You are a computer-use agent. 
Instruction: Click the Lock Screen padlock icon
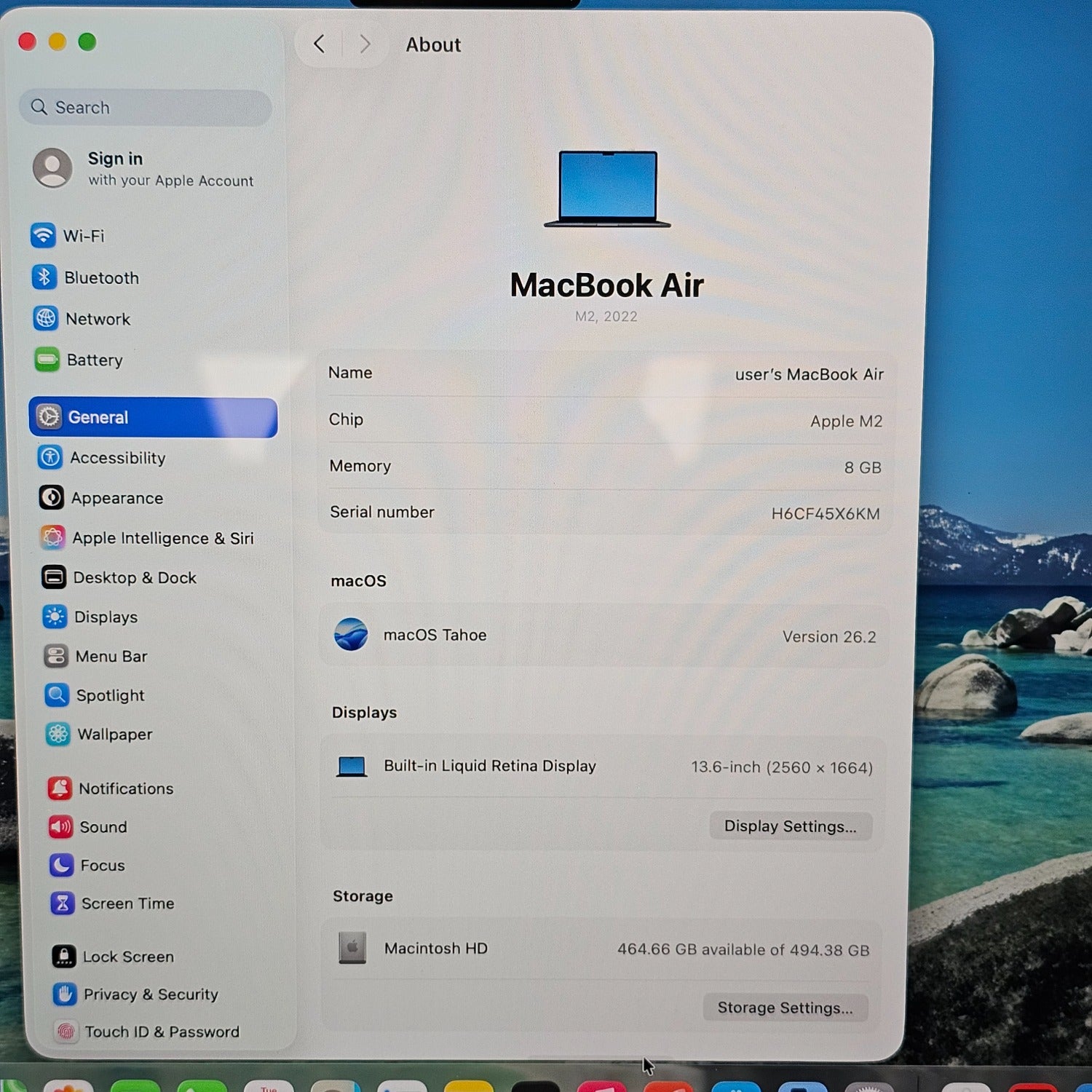point(64,956)
